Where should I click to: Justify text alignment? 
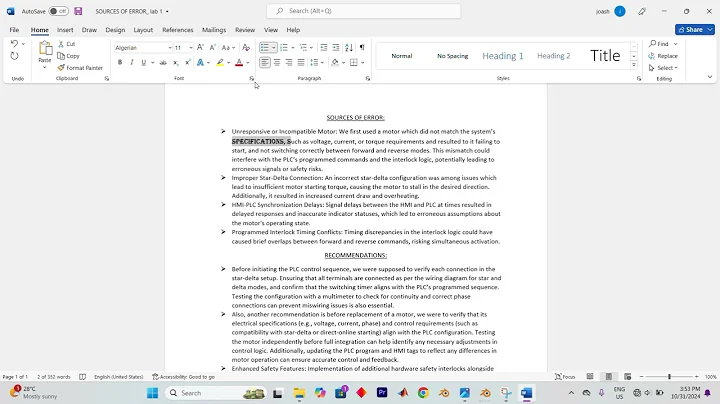[301, 62]
